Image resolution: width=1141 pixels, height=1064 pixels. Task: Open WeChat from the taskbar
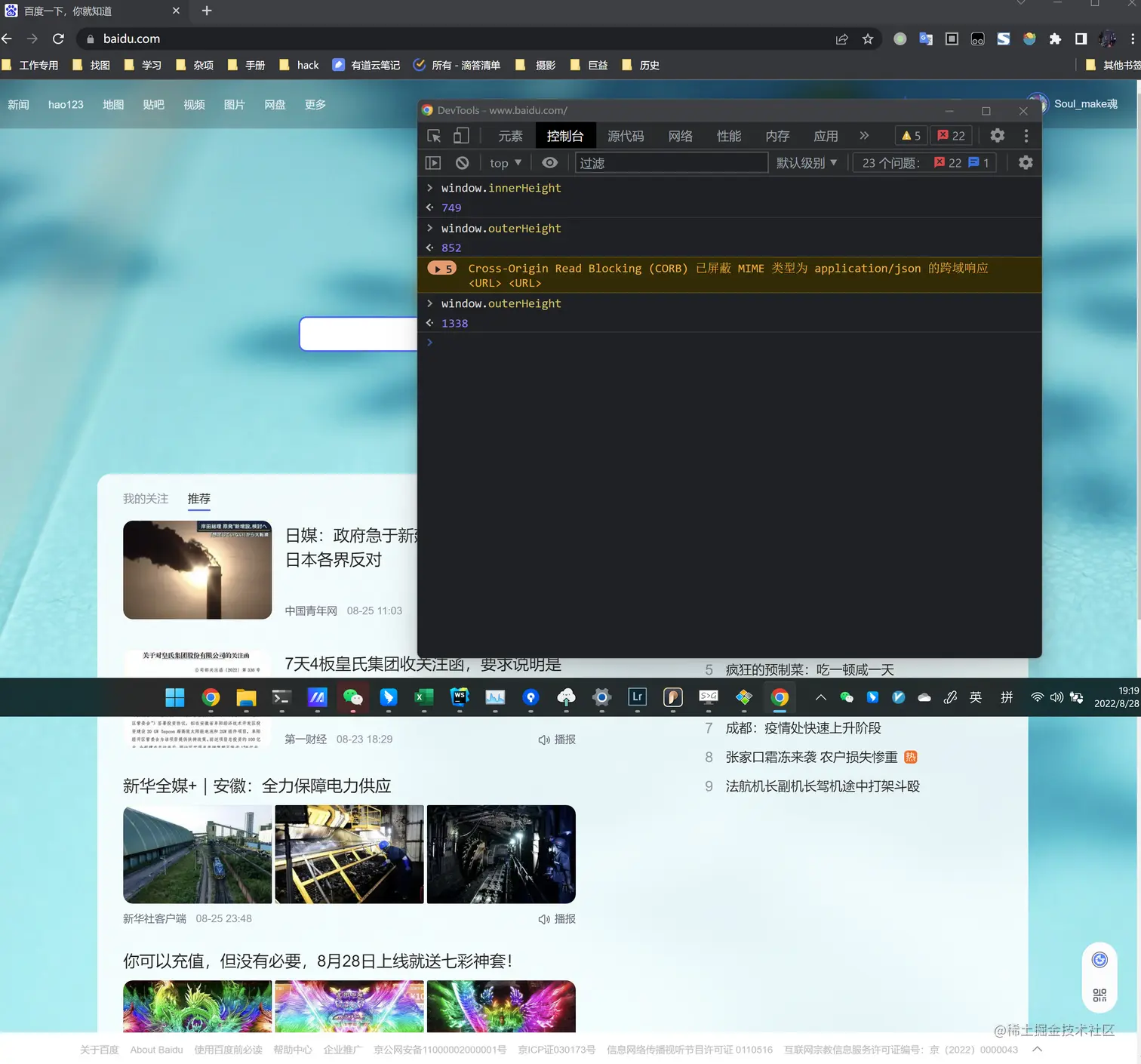pyautogui.click(x=353, y=697)
